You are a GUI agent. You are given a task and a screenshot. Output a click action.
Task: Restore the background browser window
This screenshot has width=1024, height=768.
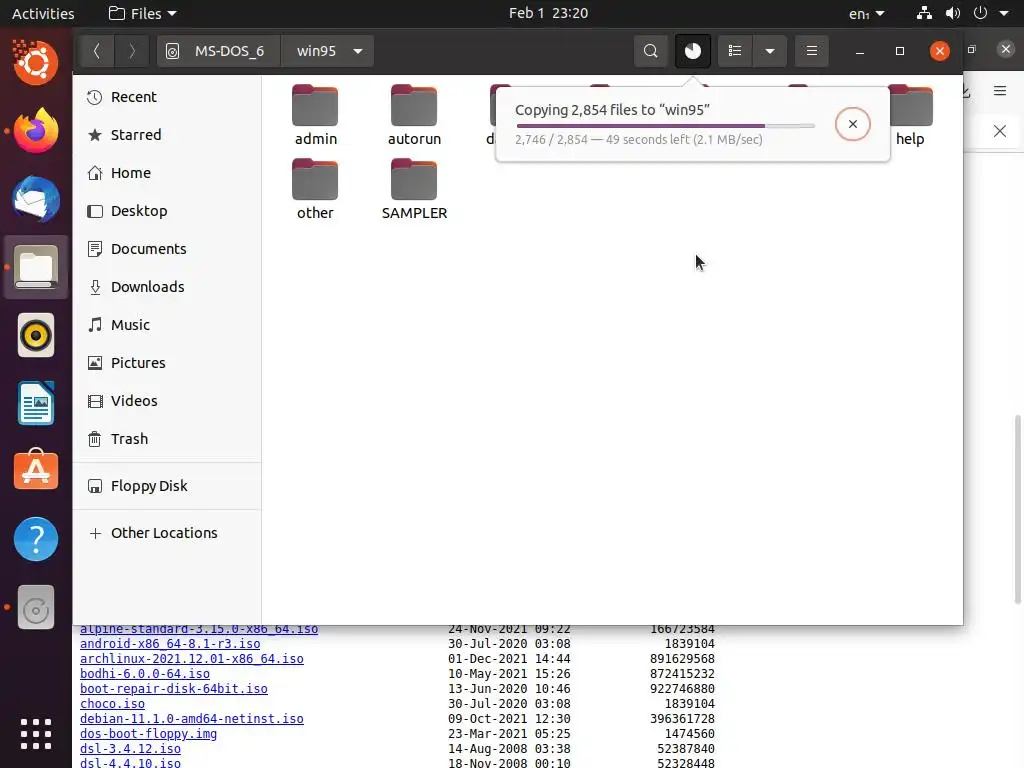tap(972, 49)
